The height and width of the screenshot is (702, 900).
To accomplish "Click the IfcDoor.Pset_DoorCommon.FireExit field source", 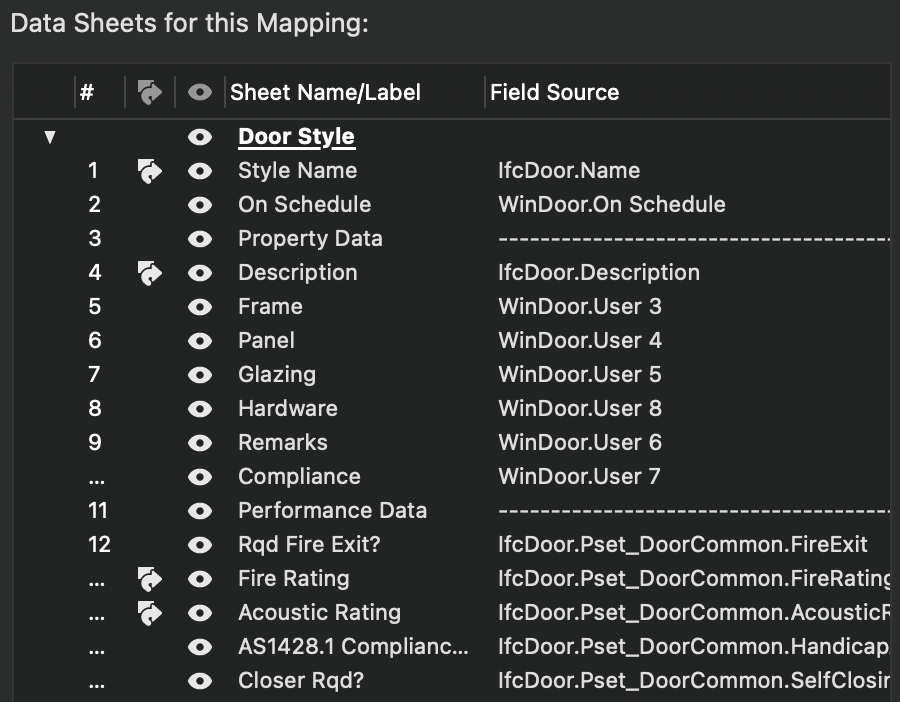I will coord(682,545).
